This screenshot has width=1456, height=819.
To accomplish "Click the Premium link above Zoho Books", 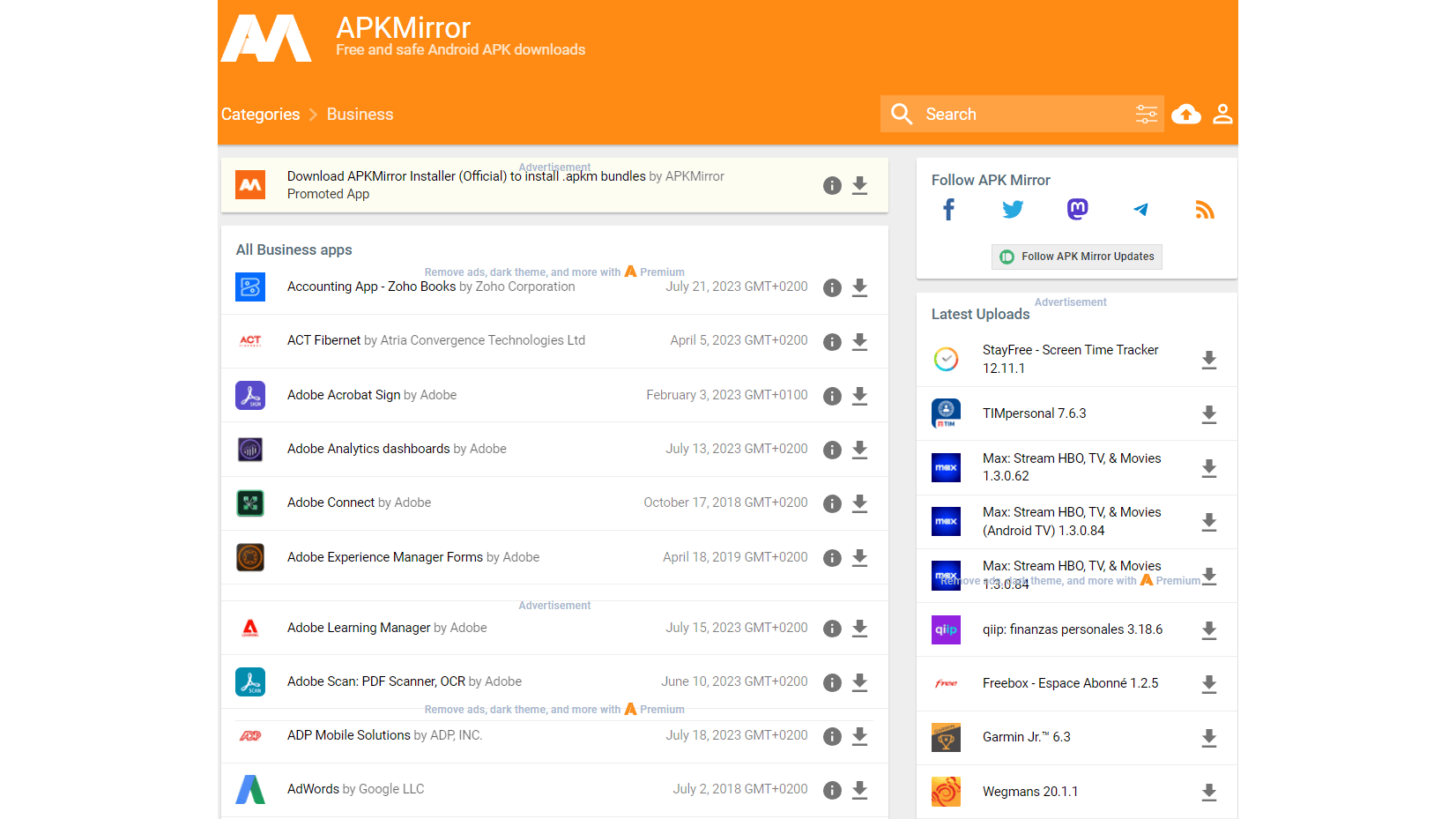I will (655, 272).
